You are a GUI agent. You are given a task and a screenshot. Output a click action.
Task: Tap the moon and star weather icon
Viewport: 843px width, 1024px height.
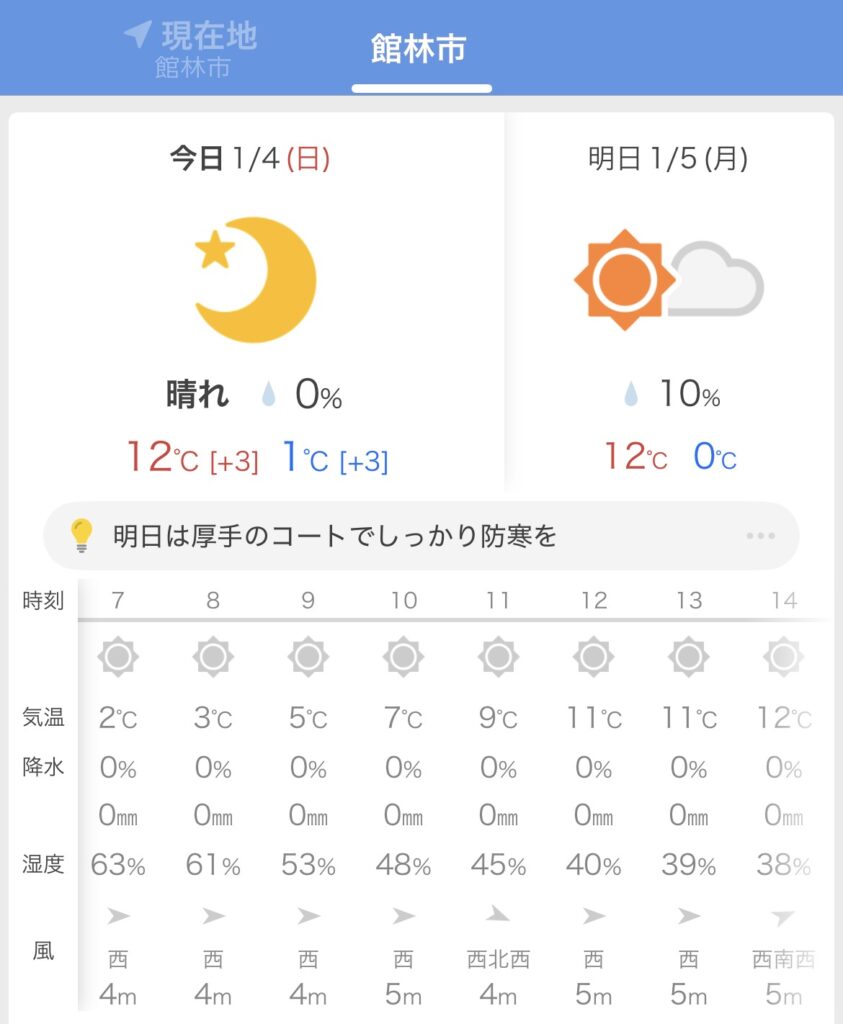[x=256, y=280]
